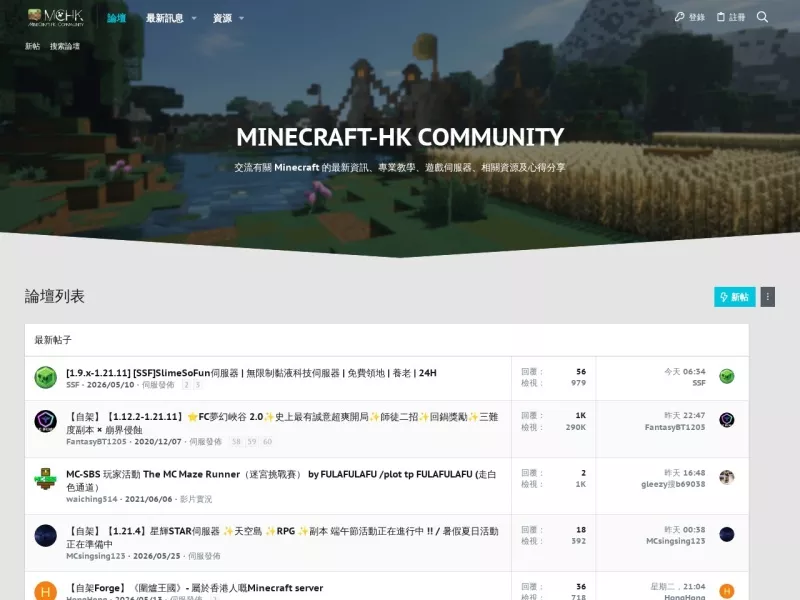Image resolution: width=800 pixels, height=600 pixels.
Task: Go to page 59 of FC夢幻峽谷 thread
Action: pos(252,442)
